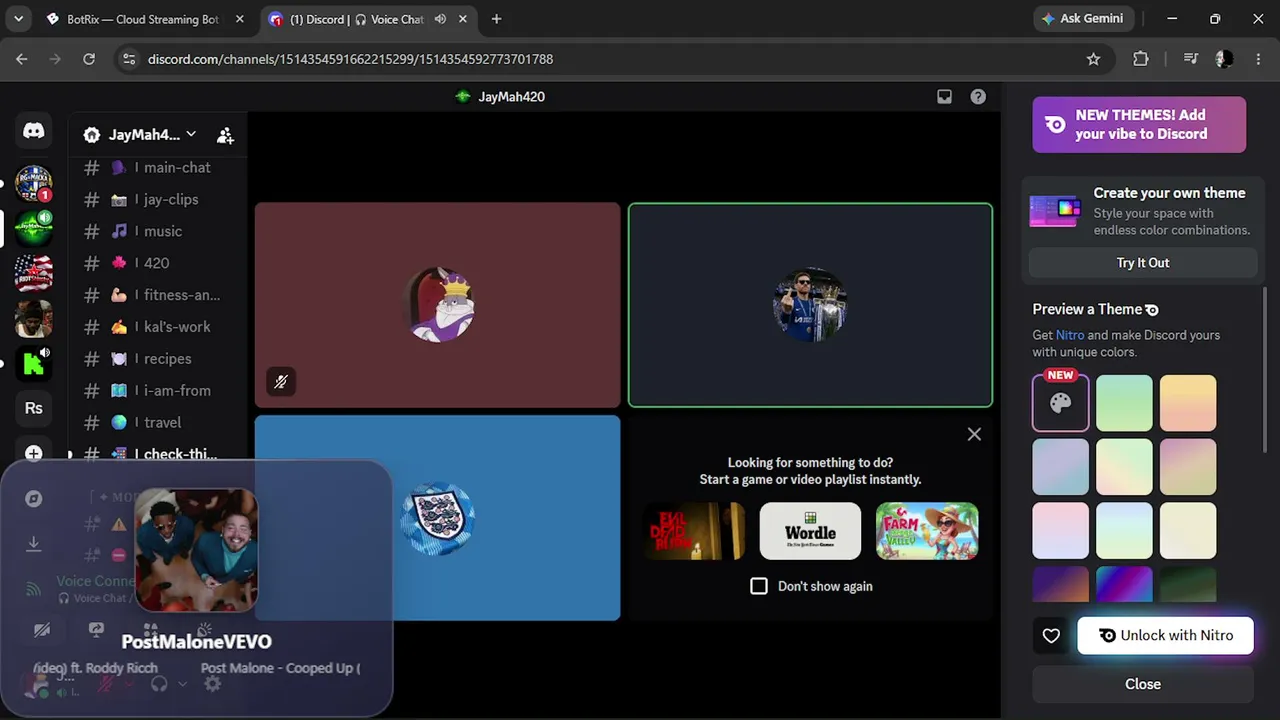
Task: Click the Add a Server plus icon
Action: click(x=34, y=453)
